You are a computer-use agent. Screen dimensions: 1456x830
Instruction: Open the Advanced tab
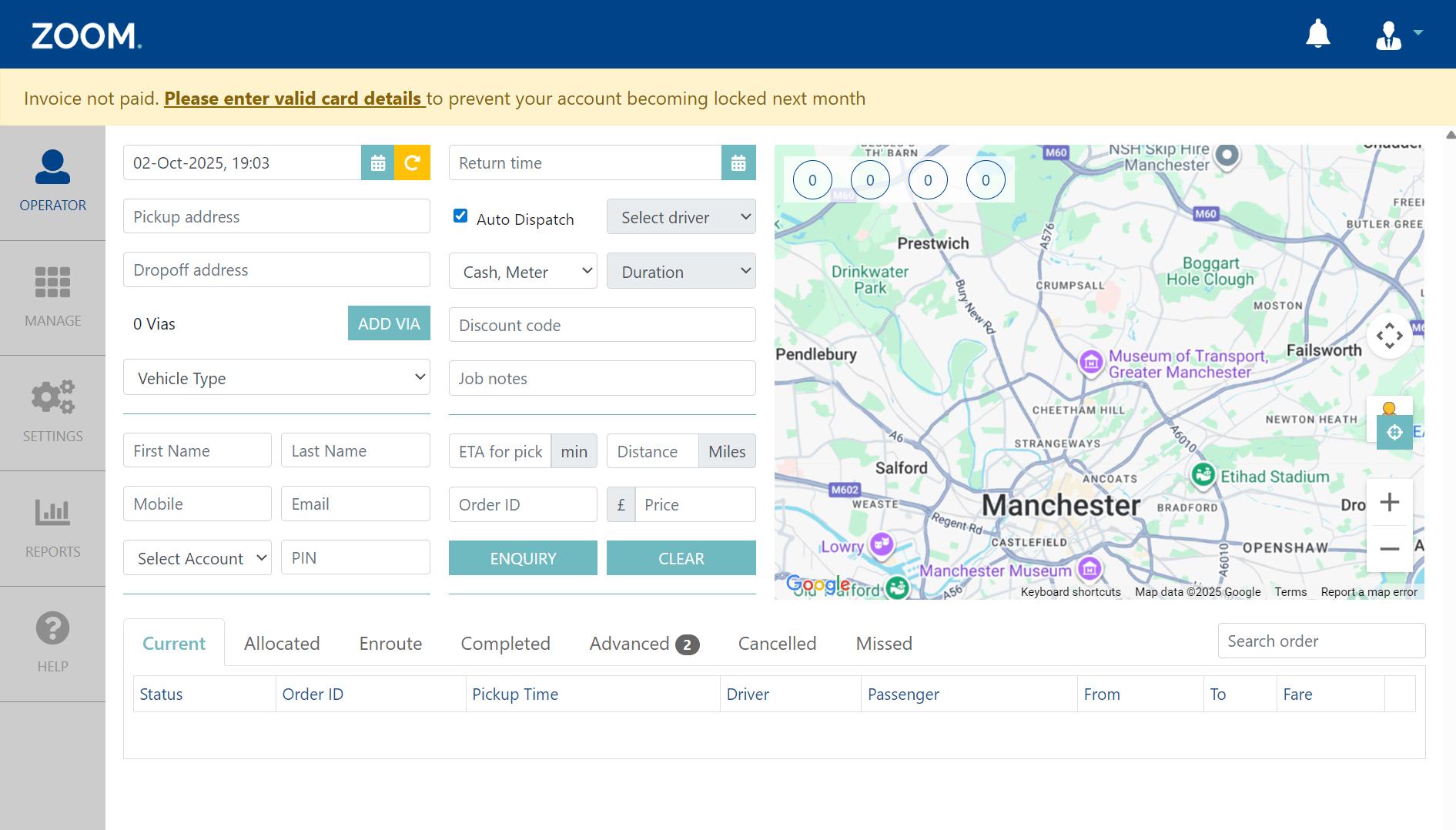[x=644, y=644]
